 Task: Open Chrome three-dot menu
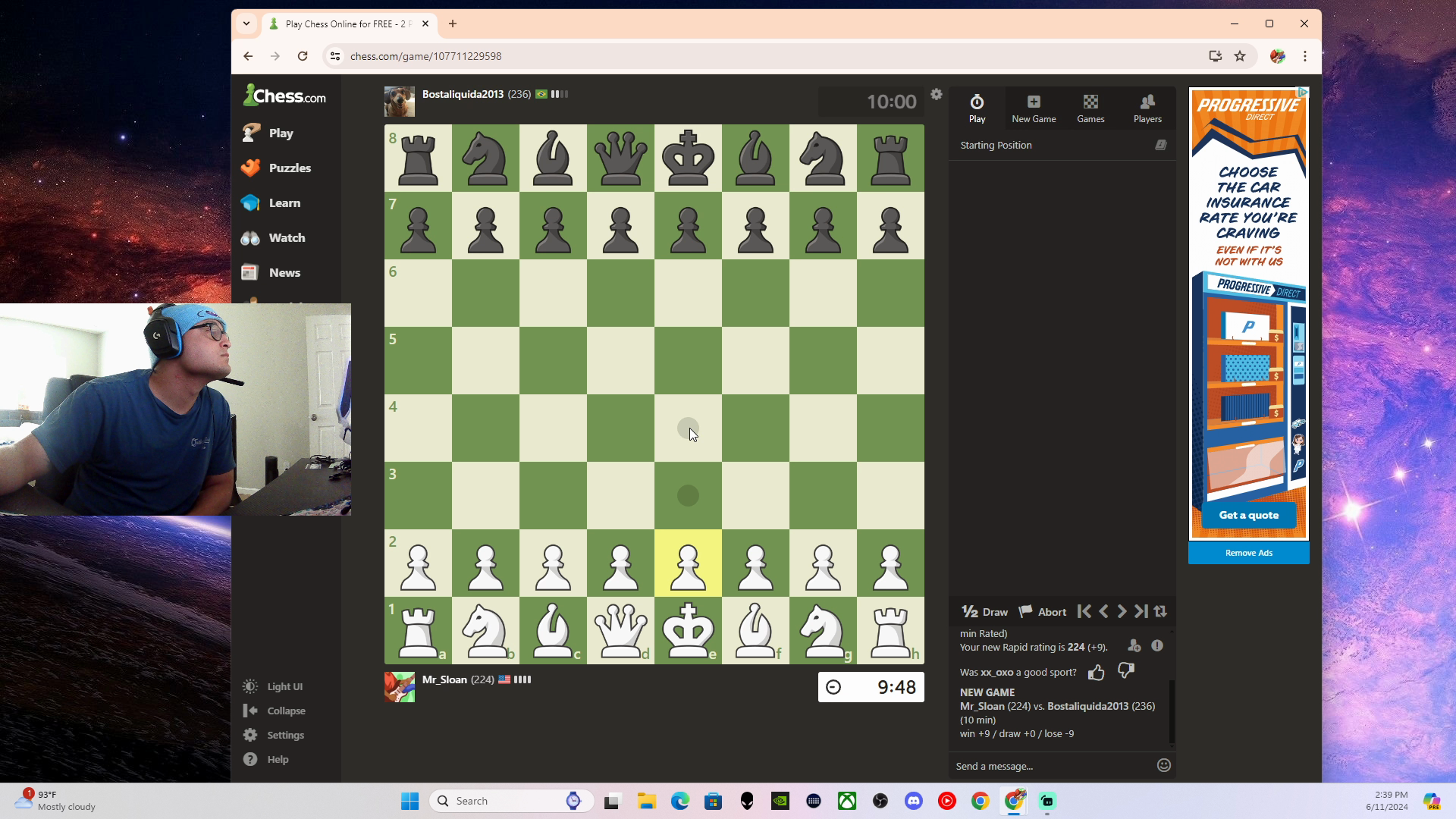1305,56
